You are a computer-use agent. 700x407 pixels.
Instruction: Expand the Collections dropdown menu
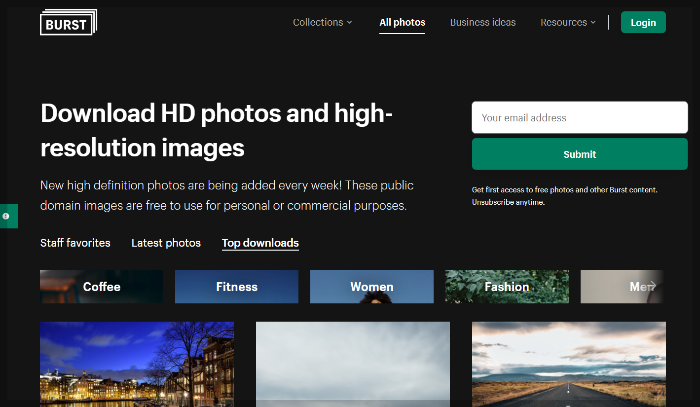[x=322, y=22]
